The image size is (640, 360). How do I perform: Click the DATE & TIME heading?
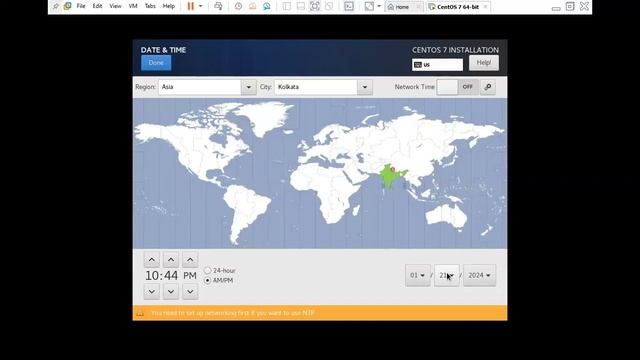coord(163,50)
